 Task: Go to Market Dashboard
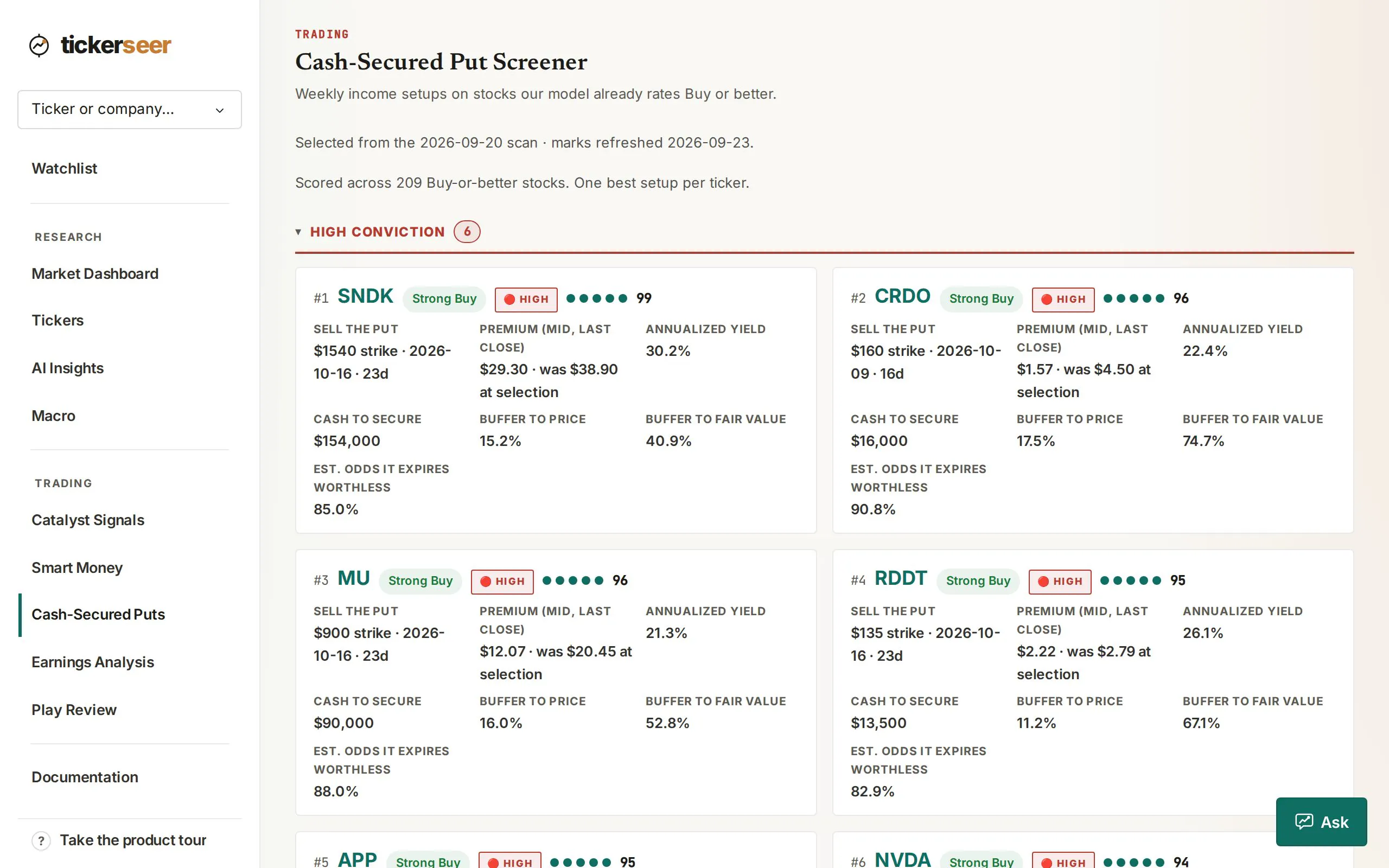tap(95, 273)
